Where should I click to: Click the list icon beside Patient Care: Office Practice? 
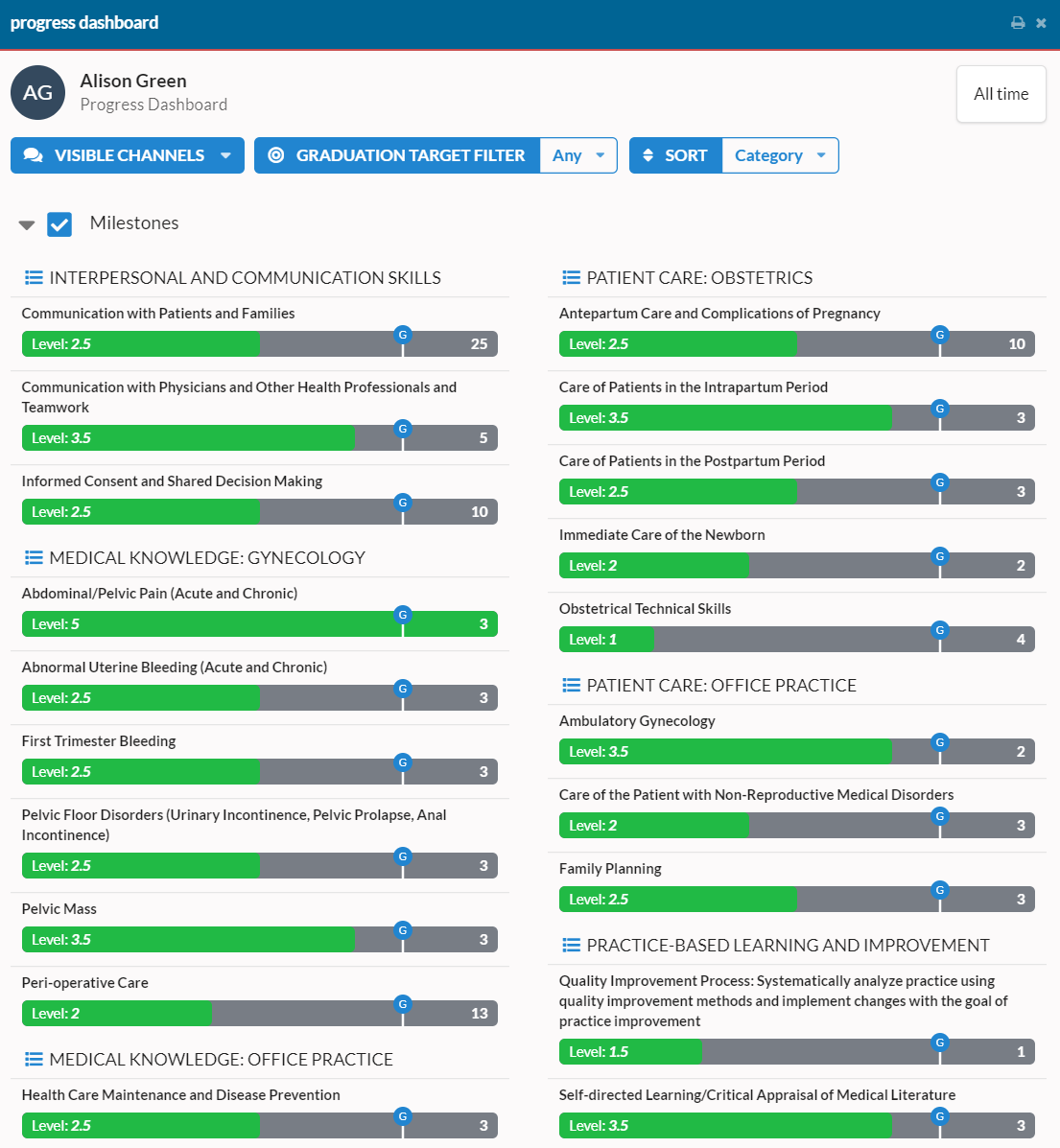[x=571, y=685]
